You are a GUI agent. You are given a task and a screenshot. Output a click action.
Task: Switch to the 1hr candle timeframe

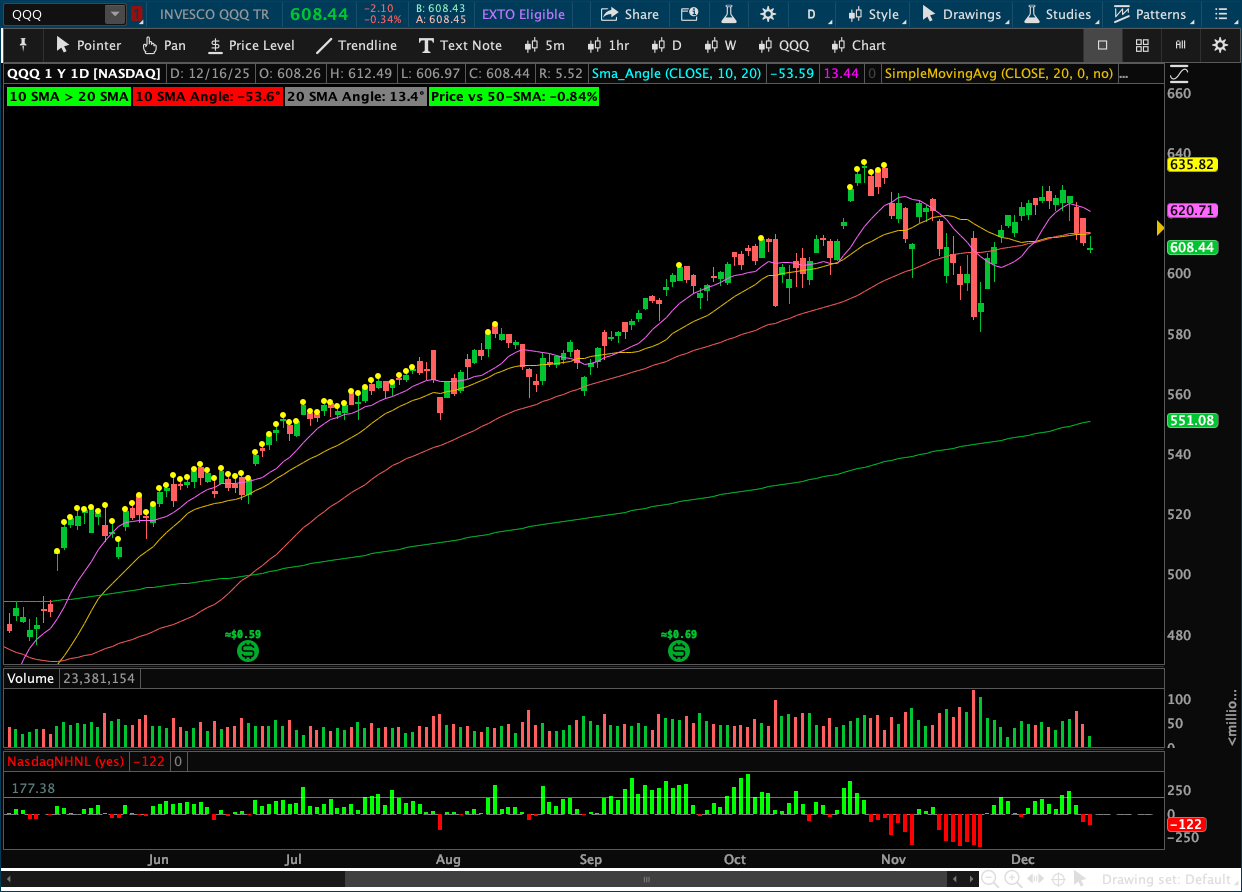click(x=609, y=45)
